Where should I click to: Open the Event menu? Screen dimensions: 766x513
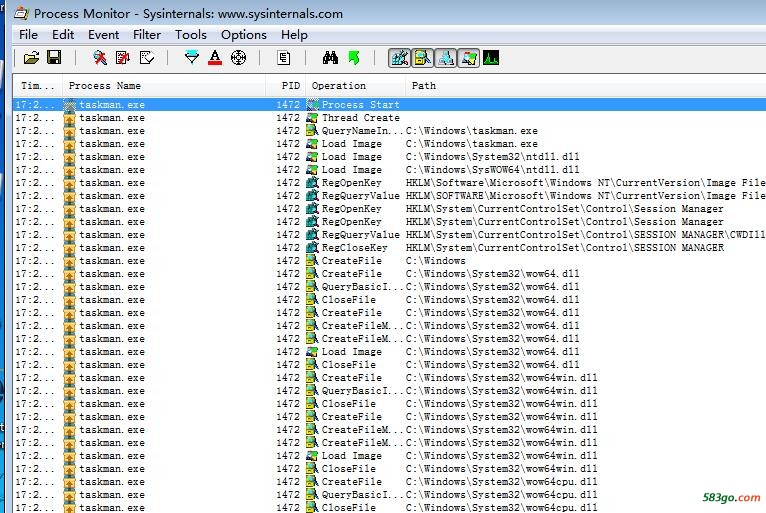pyautogui.click(x=103, y=35)
